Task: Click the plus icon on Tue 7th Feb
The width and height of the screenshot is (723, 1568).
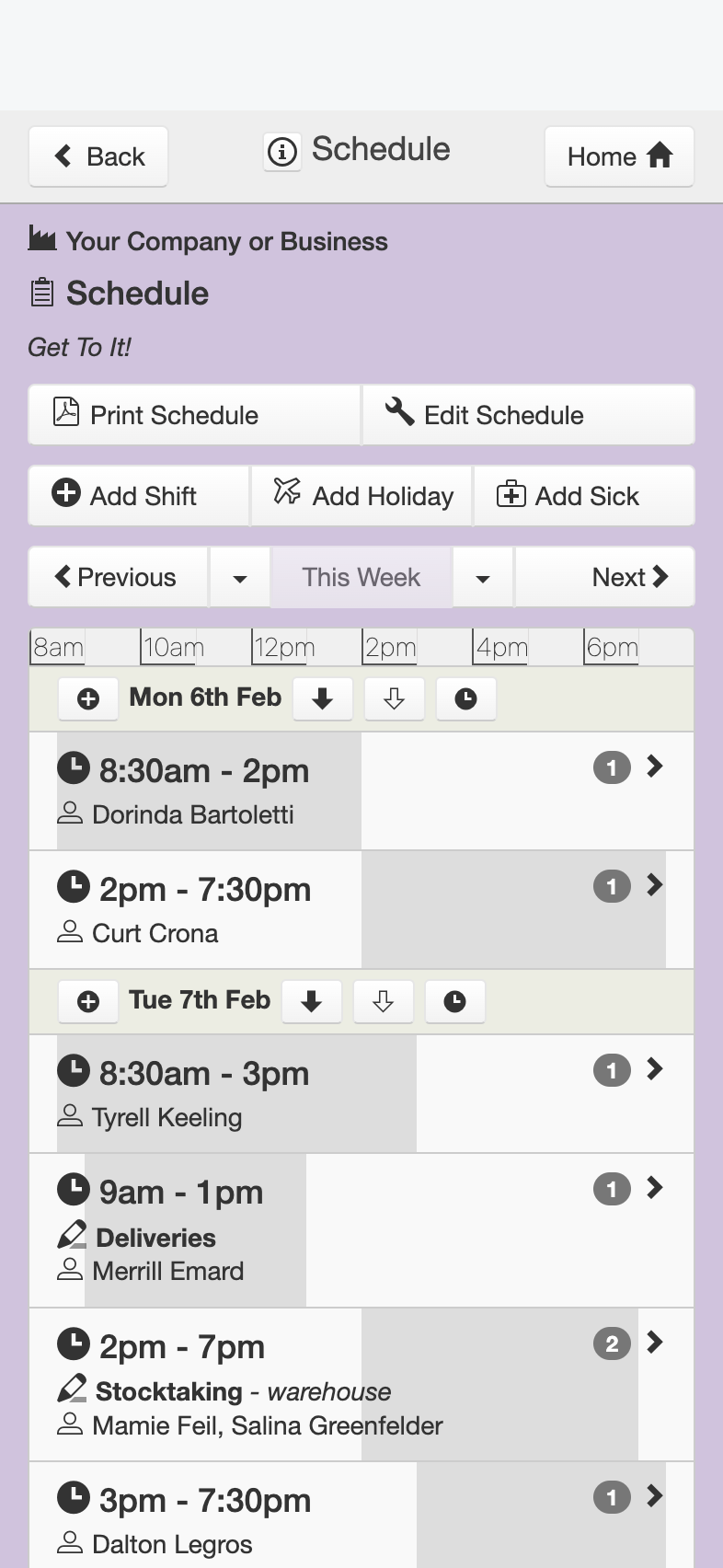Action: (88, 1002)
